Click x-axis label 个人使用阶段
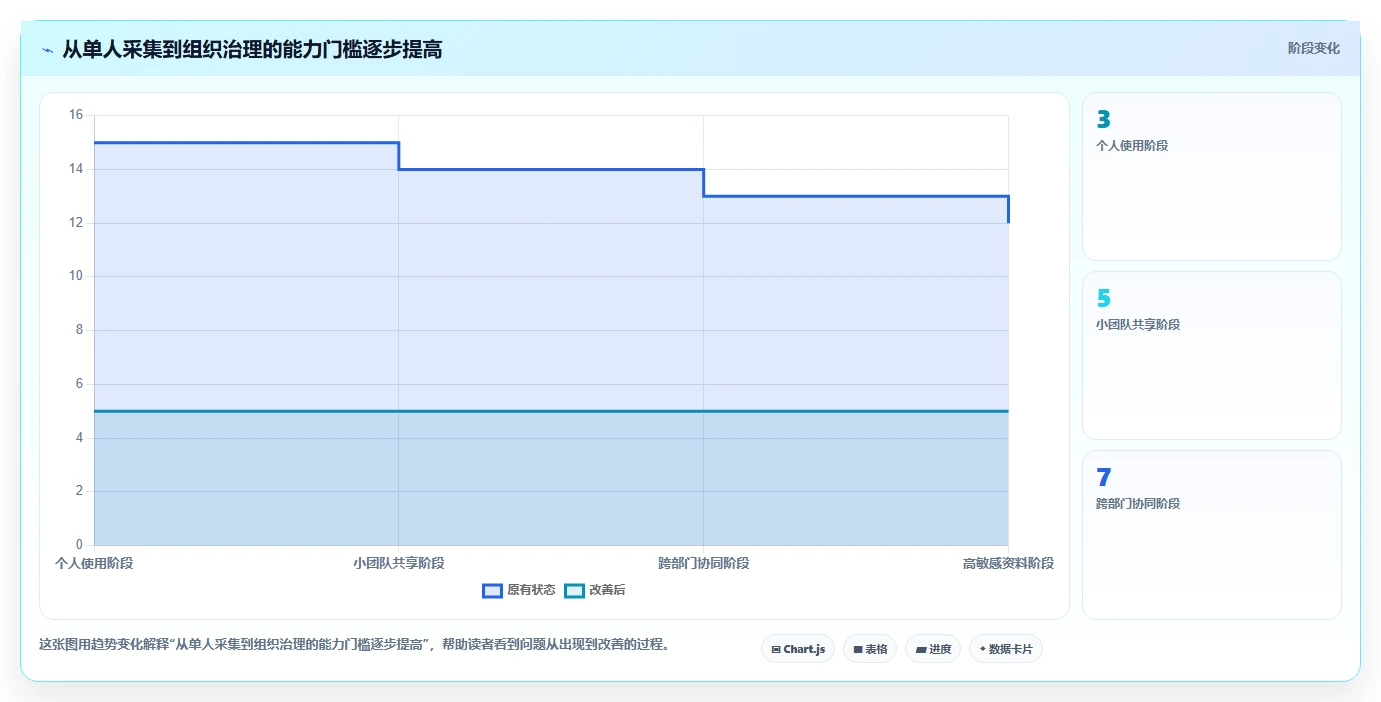The image size is (1381, 702). click(94, 563)
